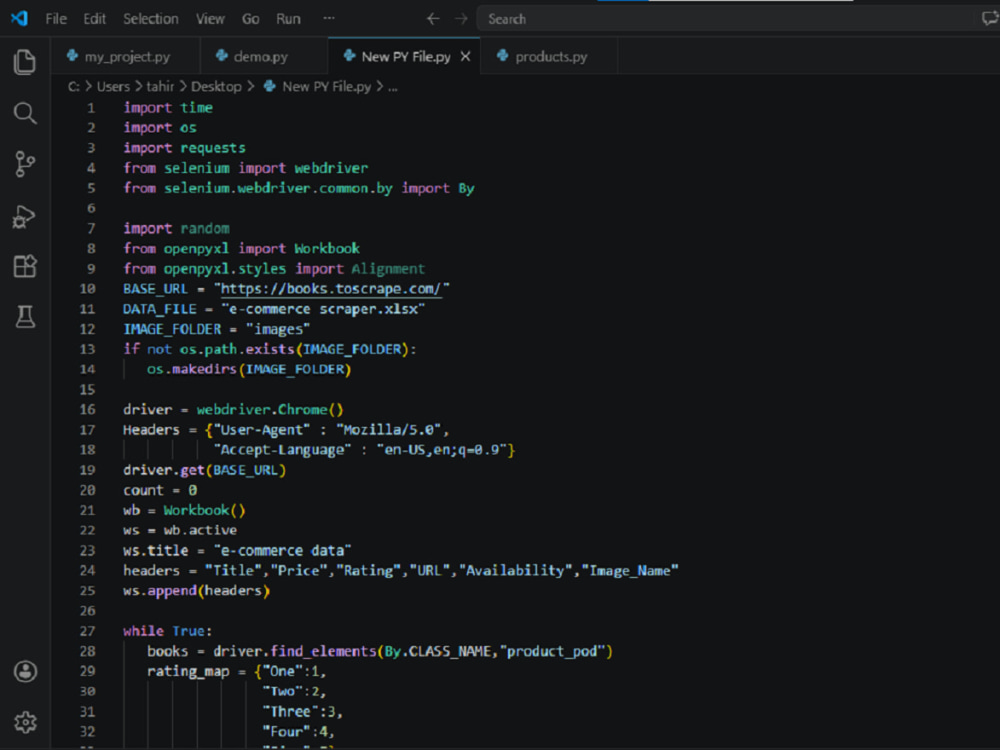Click the Desktop breadcrumb segment
The height and width of the screenshot is (750, 1000).
tap(216, 87)
